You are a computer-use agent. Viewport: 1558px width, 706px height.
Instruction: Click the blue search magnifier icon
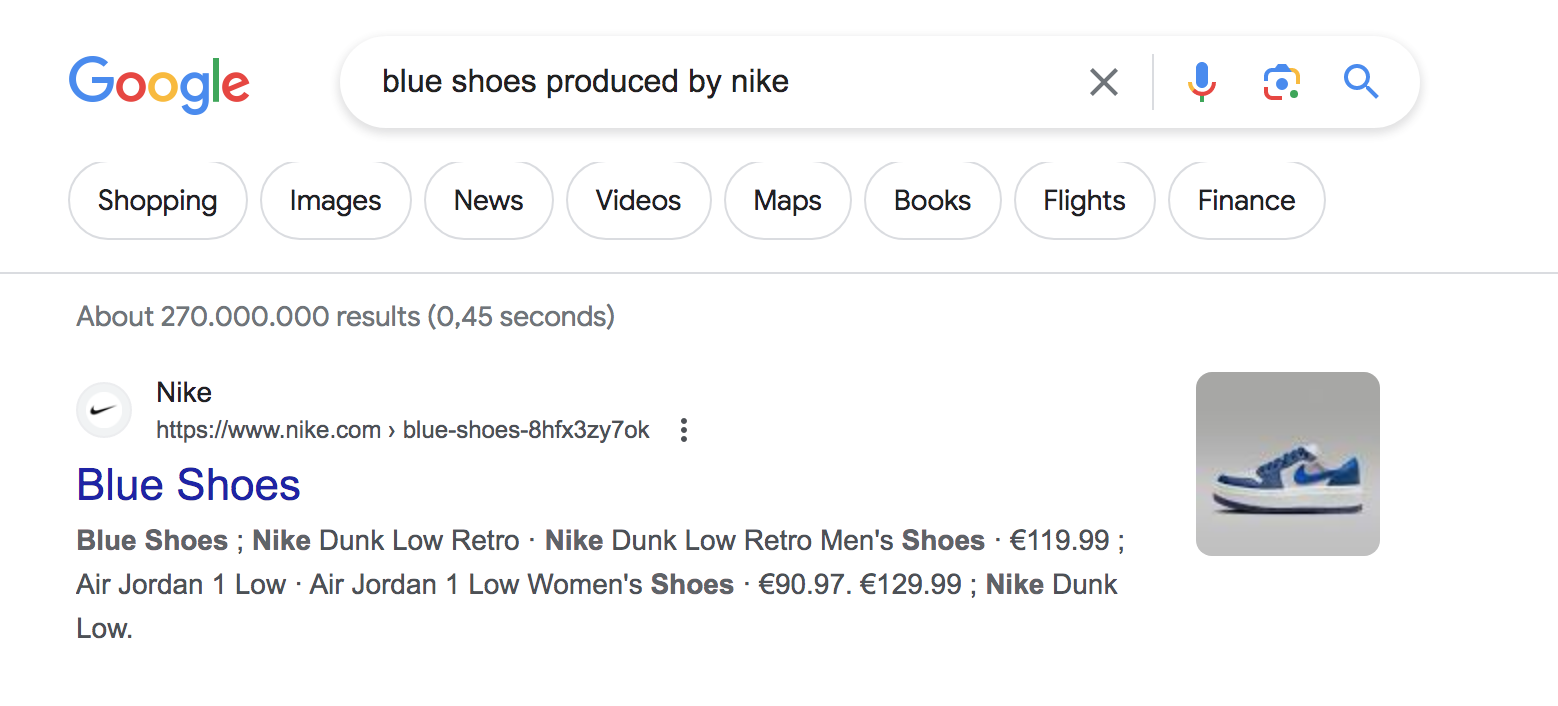(1361, 82)
